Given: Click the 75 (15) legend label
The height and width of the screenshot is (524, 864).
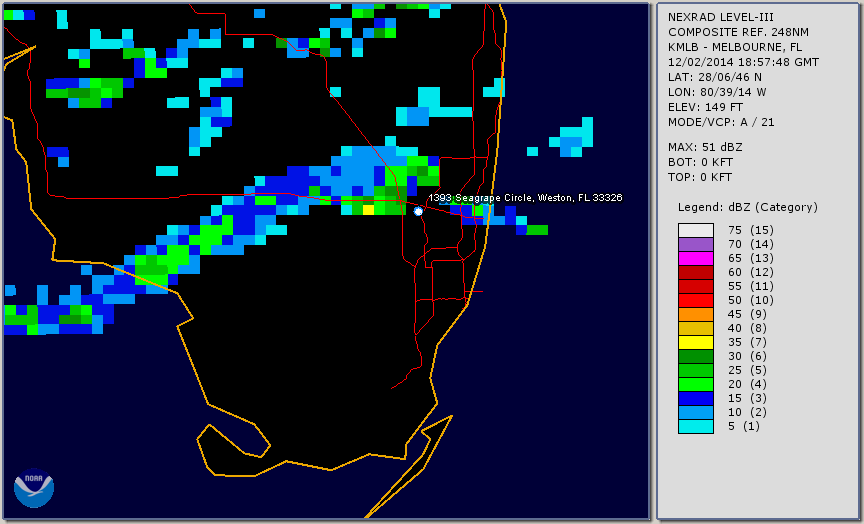Looking at the screenshot, I should [x=750, y=230].
